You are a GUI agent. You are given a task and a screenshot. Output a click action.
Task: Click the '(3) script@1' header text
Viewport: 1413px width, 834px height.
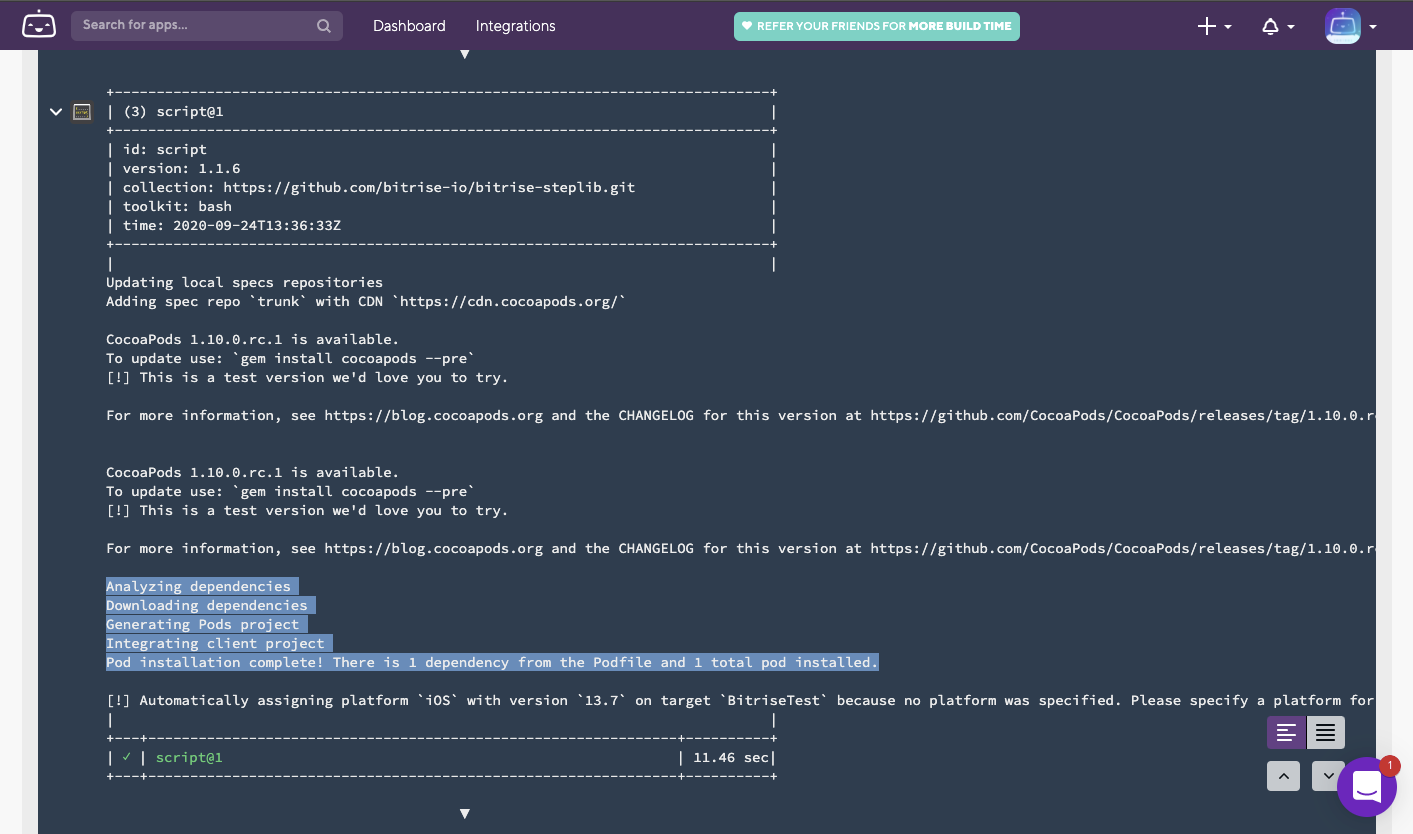point(173,112)
